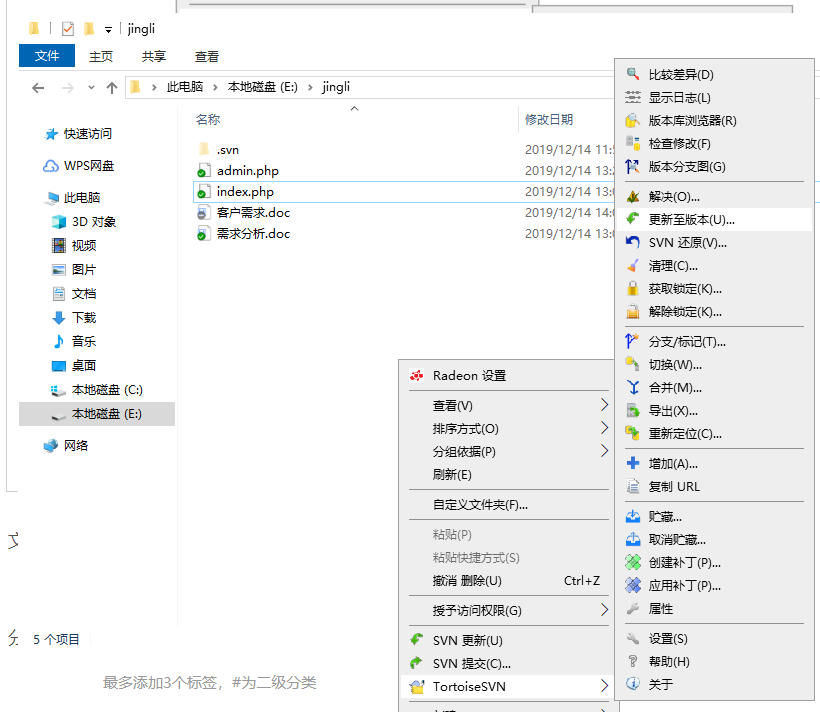Click the Relocate (重新定位) icon
Image resolution: width=820 pixels, height=712 pixels.
point(633,433)
